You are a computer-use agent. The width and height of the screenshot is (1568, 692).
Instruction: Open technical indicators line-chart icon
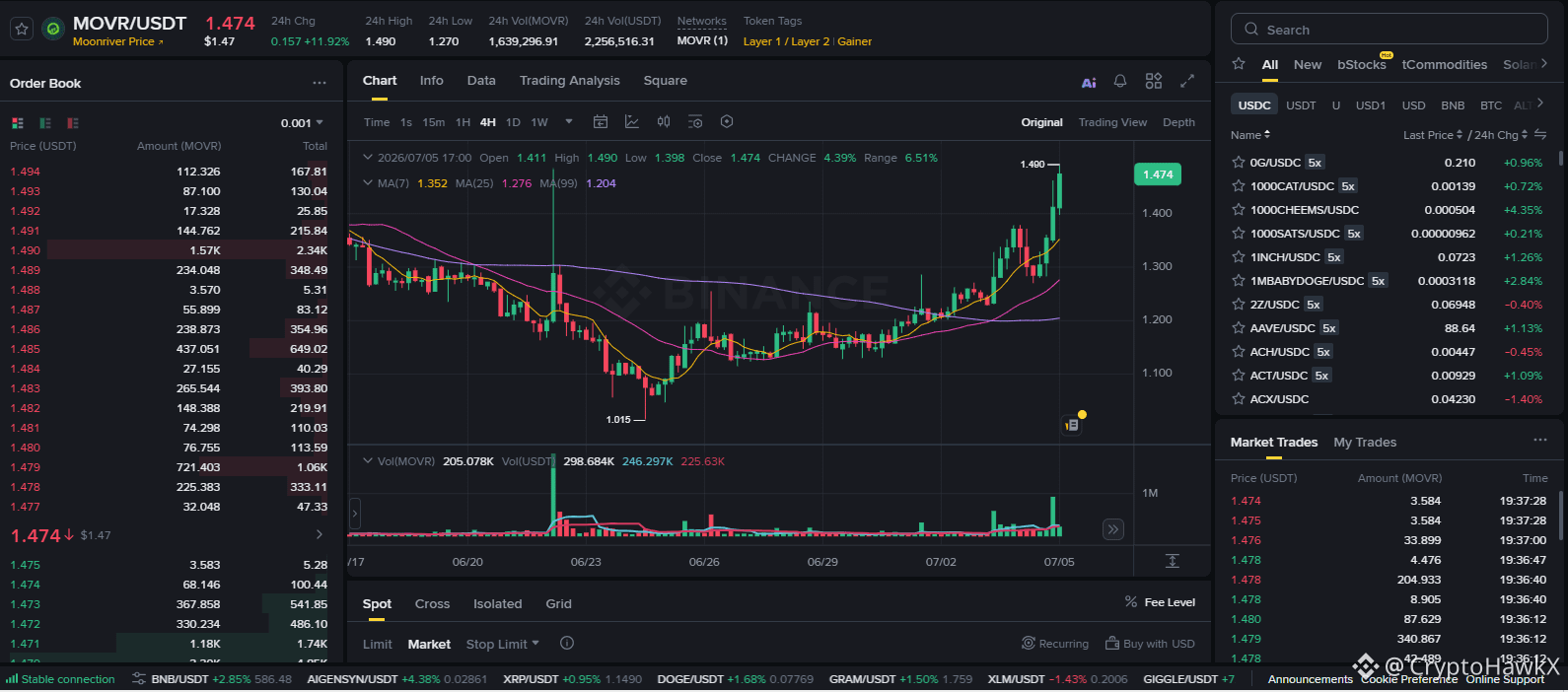coord(632,122)
